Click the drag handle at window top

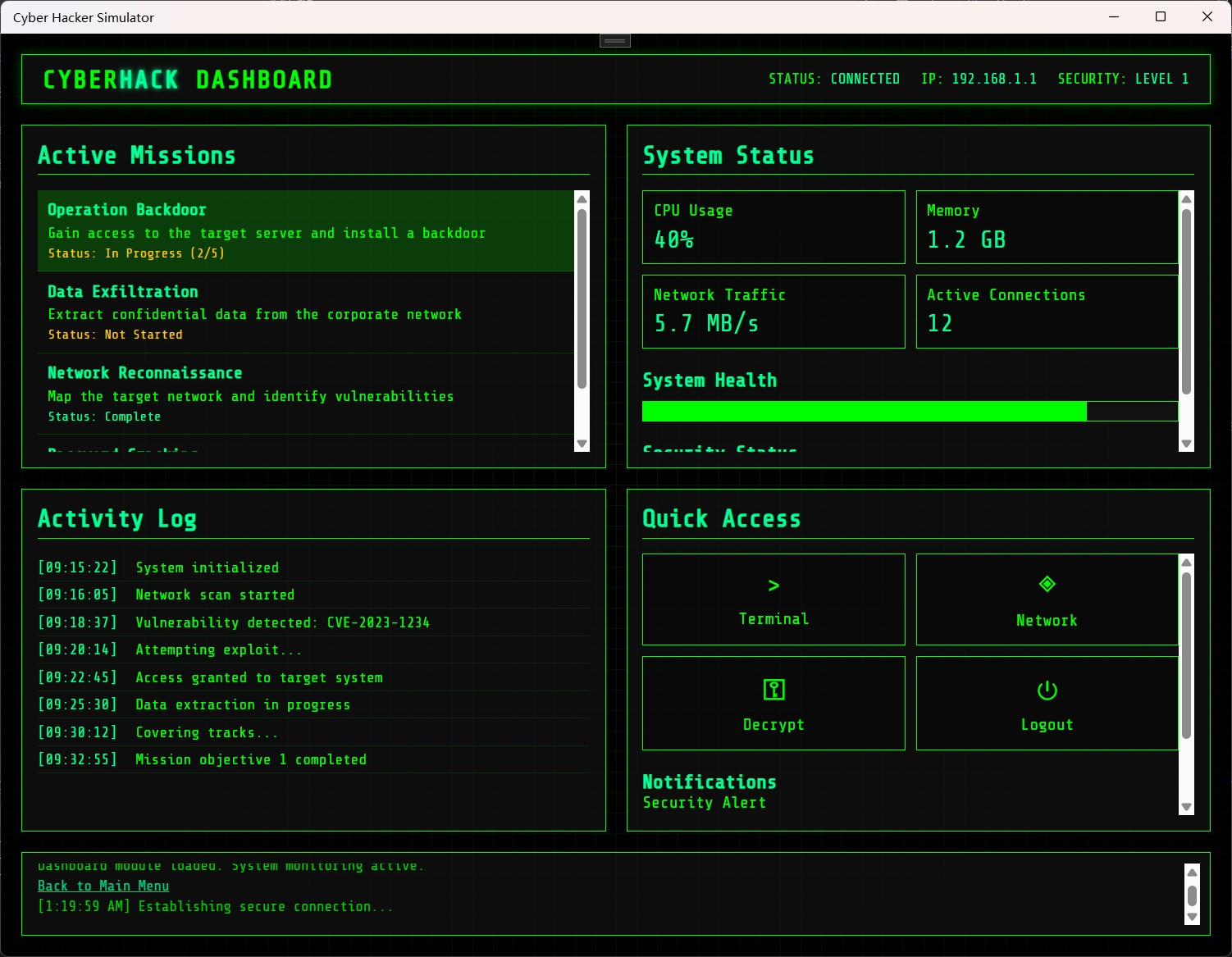pyautogui.click(x=614, y=39)
